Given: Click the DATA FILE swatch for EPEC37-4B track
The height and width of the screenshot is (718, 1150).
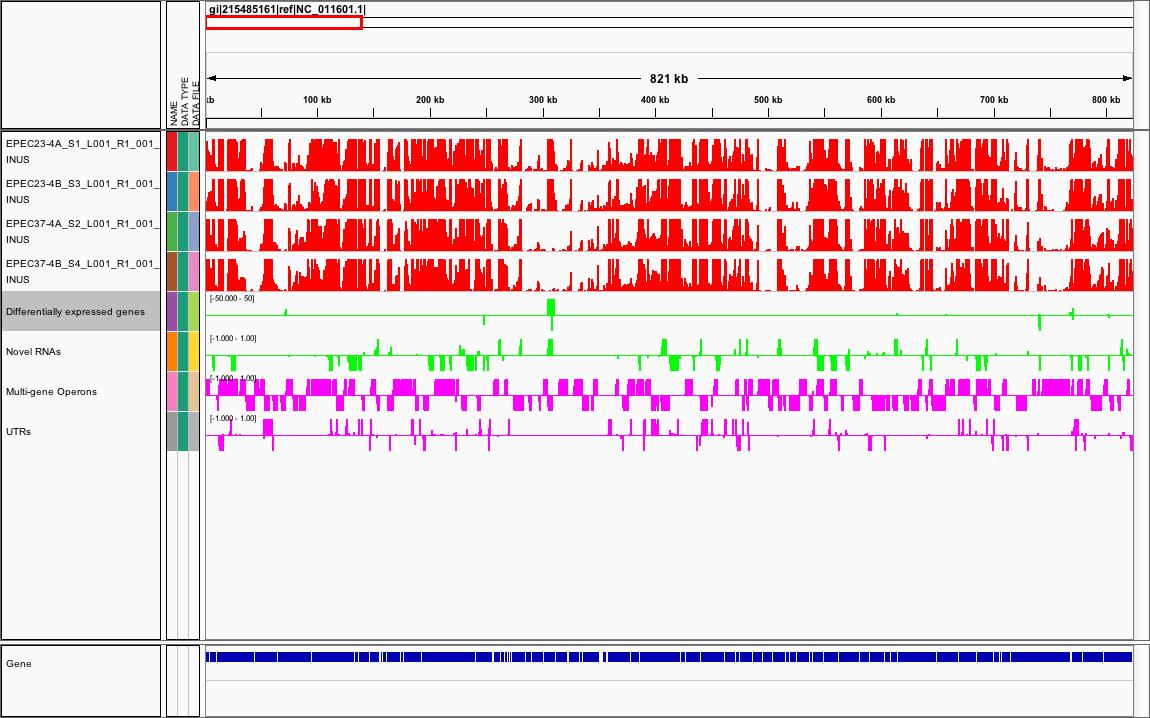Looking at the screenshot, I should coord(194,271).
